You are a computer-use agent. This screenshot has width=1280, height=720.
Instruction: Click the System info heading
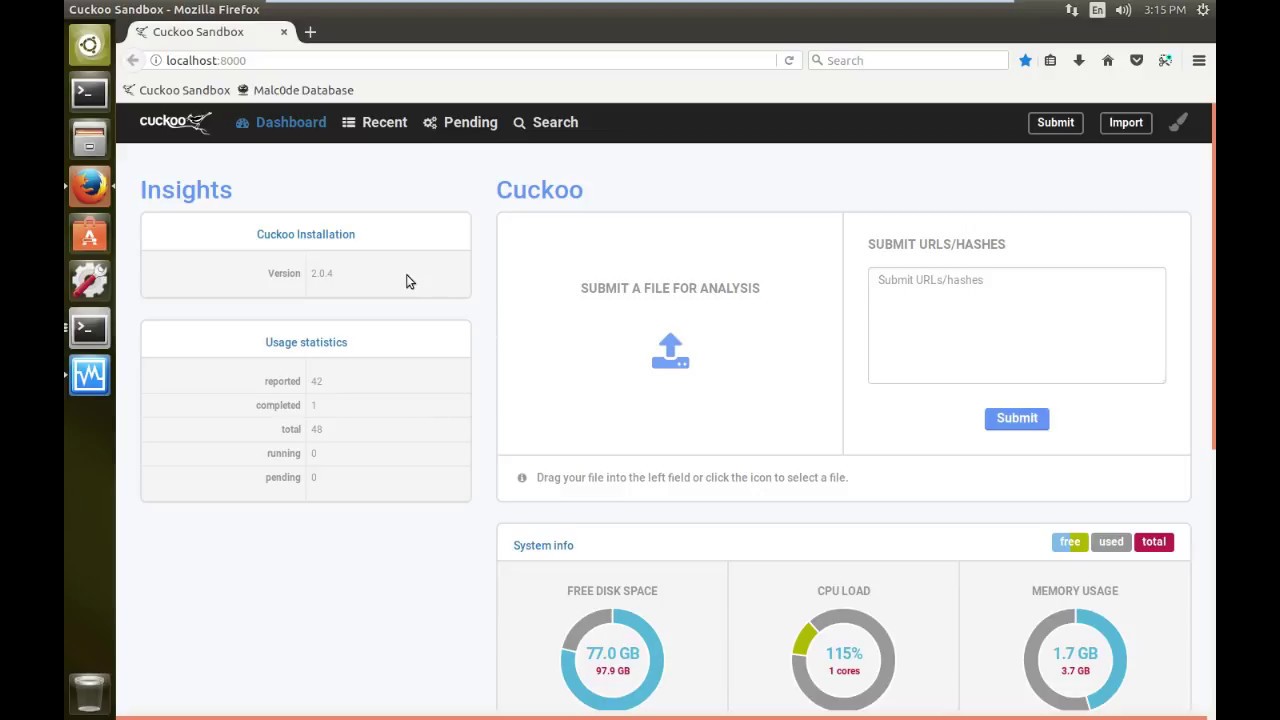pos(543,545)
